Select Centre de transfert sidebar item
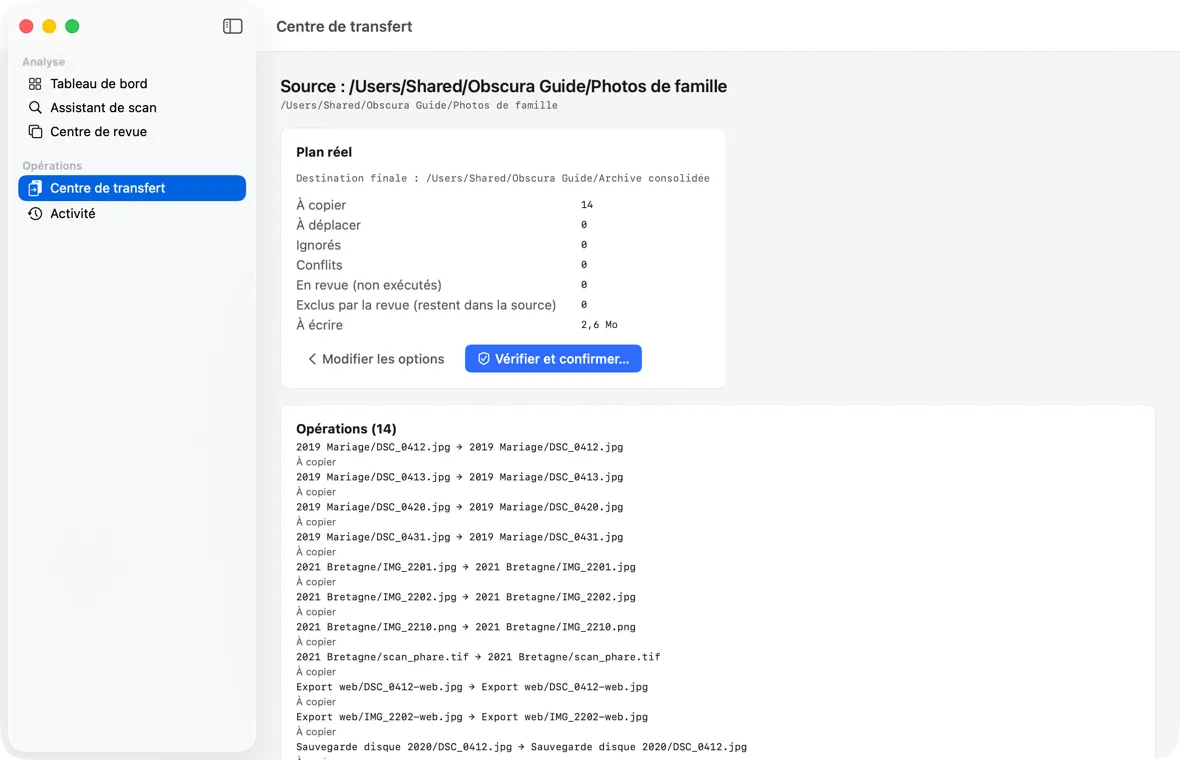Screen dimensions: 1180x760 (132, 188)
